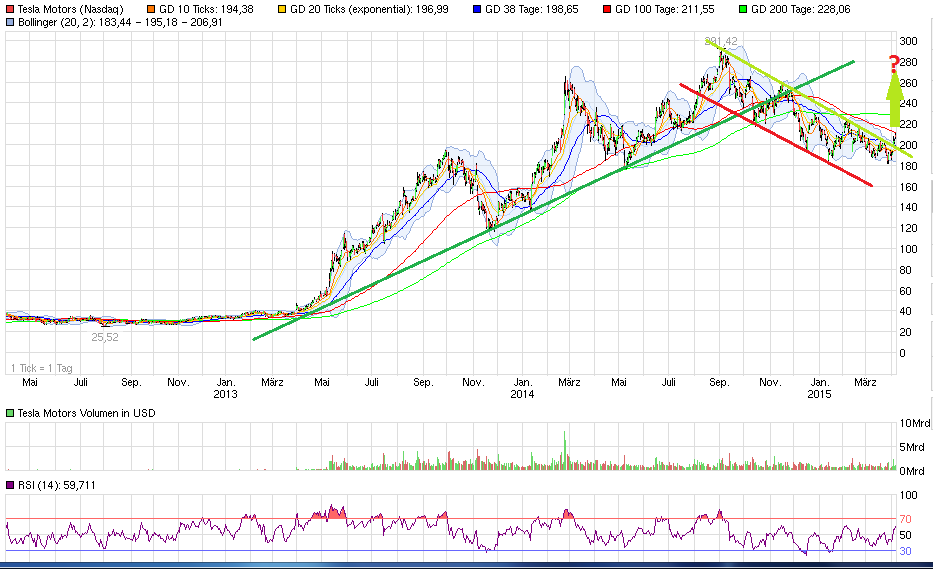Click the 'Jan. 2014' time axis label
This screenshot has width=933, height=569.
[x=522, y=388]
